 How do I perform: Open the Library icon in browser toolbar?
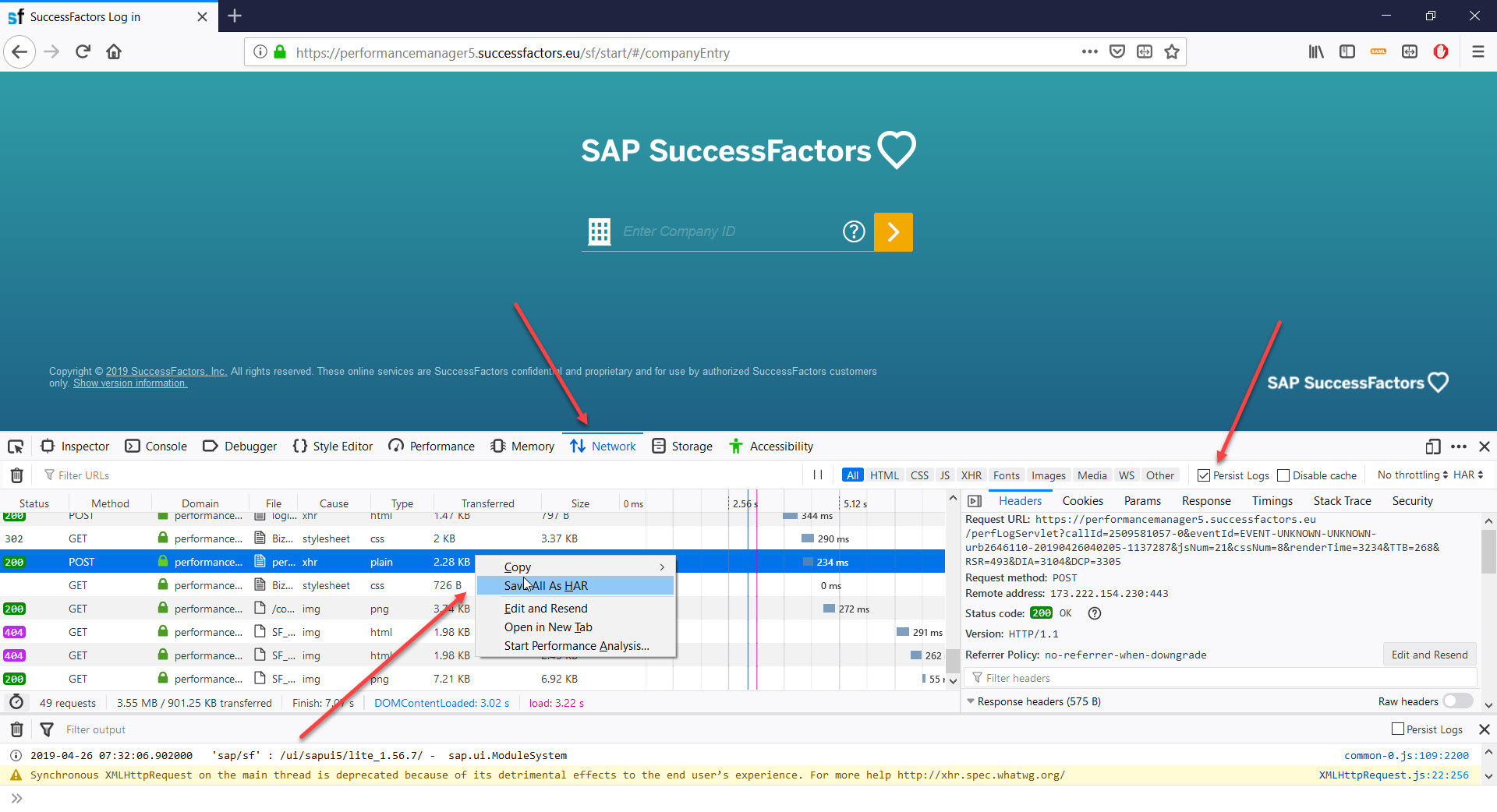[1316, 52]
